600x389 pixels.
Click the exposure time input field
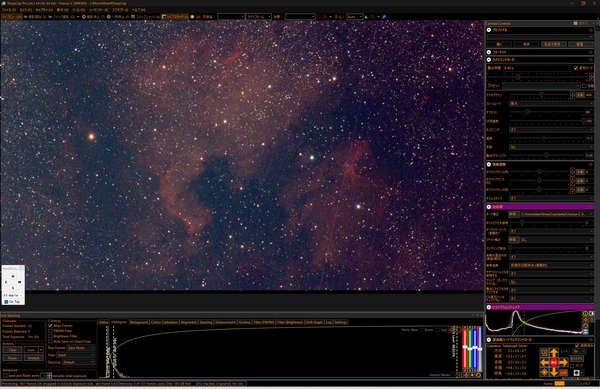536,68
